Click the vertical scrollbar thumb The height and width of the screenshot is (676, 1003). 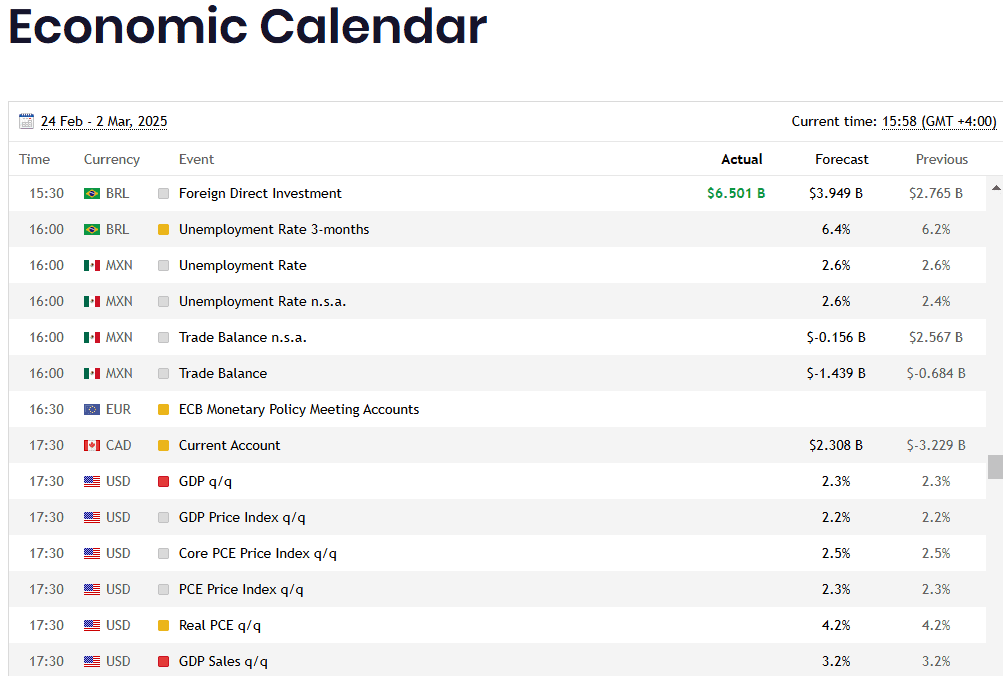(995, 467)
